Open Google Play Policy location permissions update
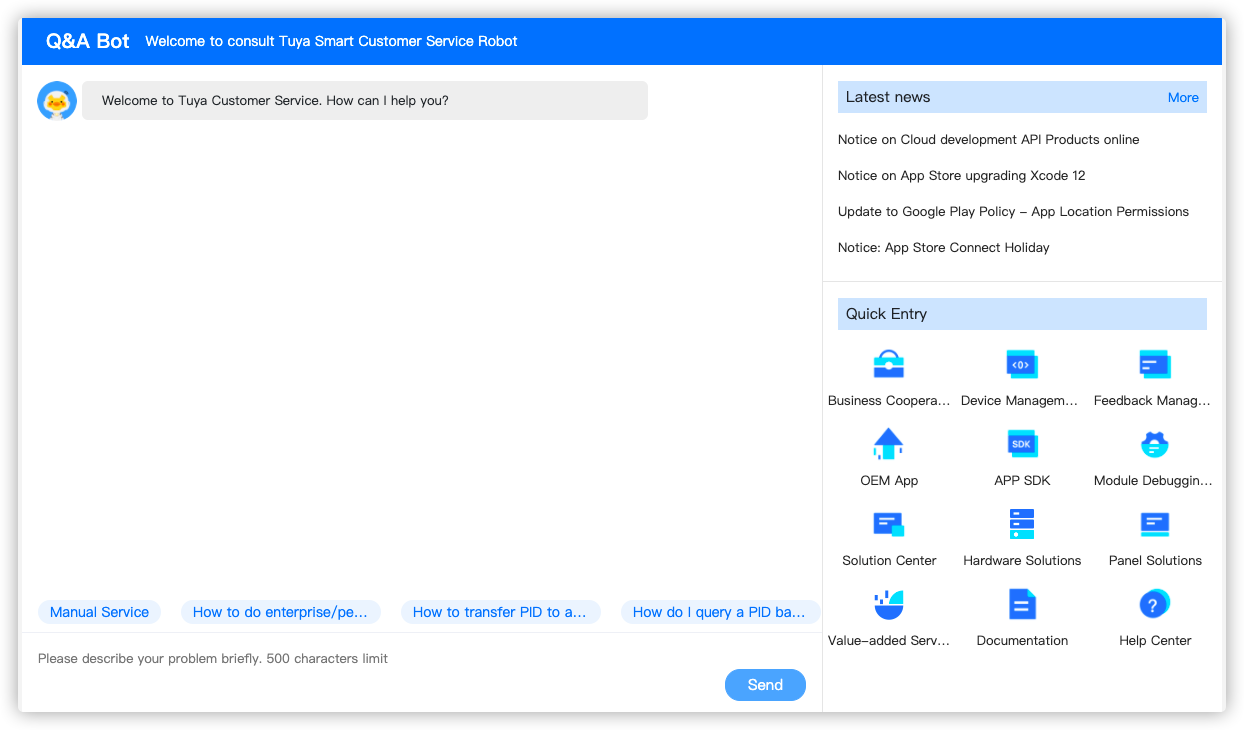This screenshot has height=730, width=1244. [1013, 211]
